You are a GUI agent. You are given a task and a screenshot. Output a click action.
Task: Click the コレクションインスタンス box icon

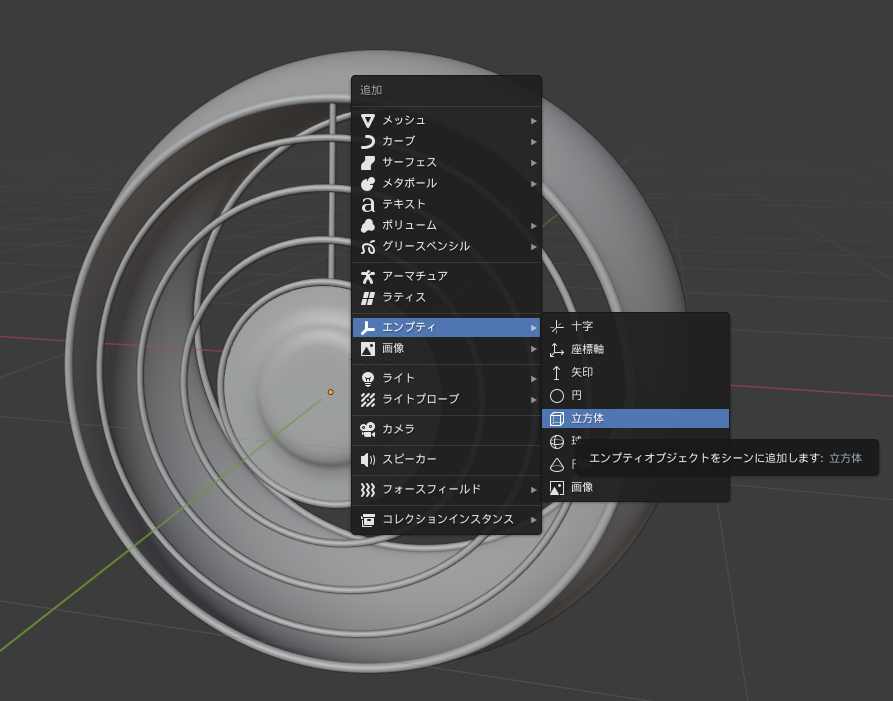click(x=368, y=520)
